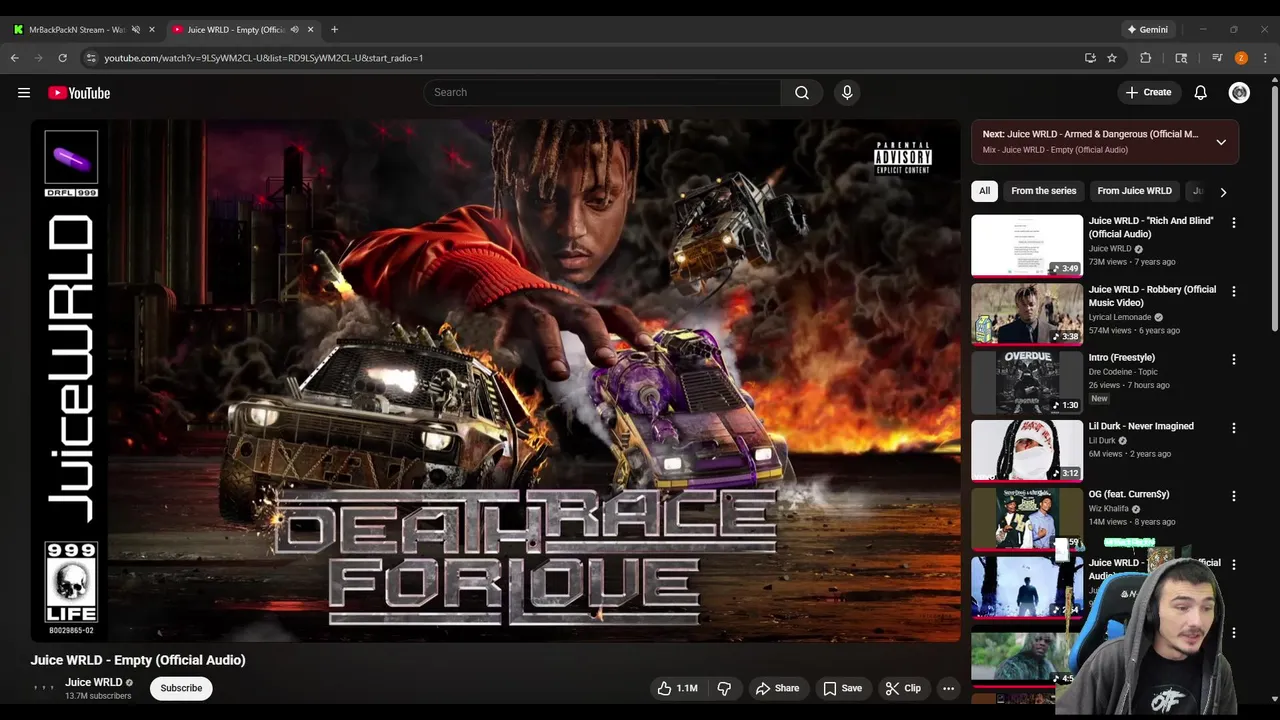Open options for Intro (Freestyle) video
1280x720 pixels.
(1233, 359)
